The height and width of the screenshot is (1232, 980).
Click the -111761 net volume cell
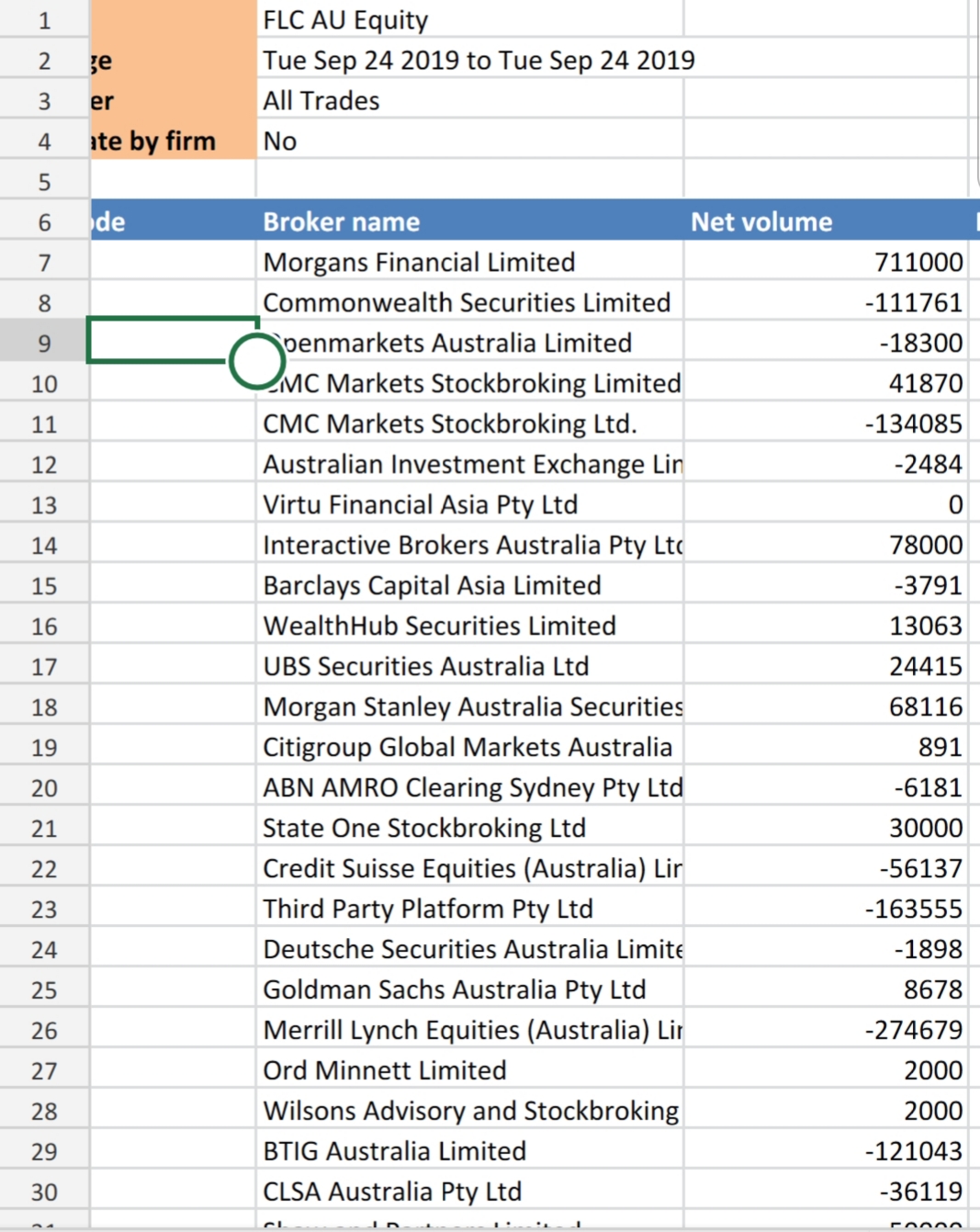[826, 302]
